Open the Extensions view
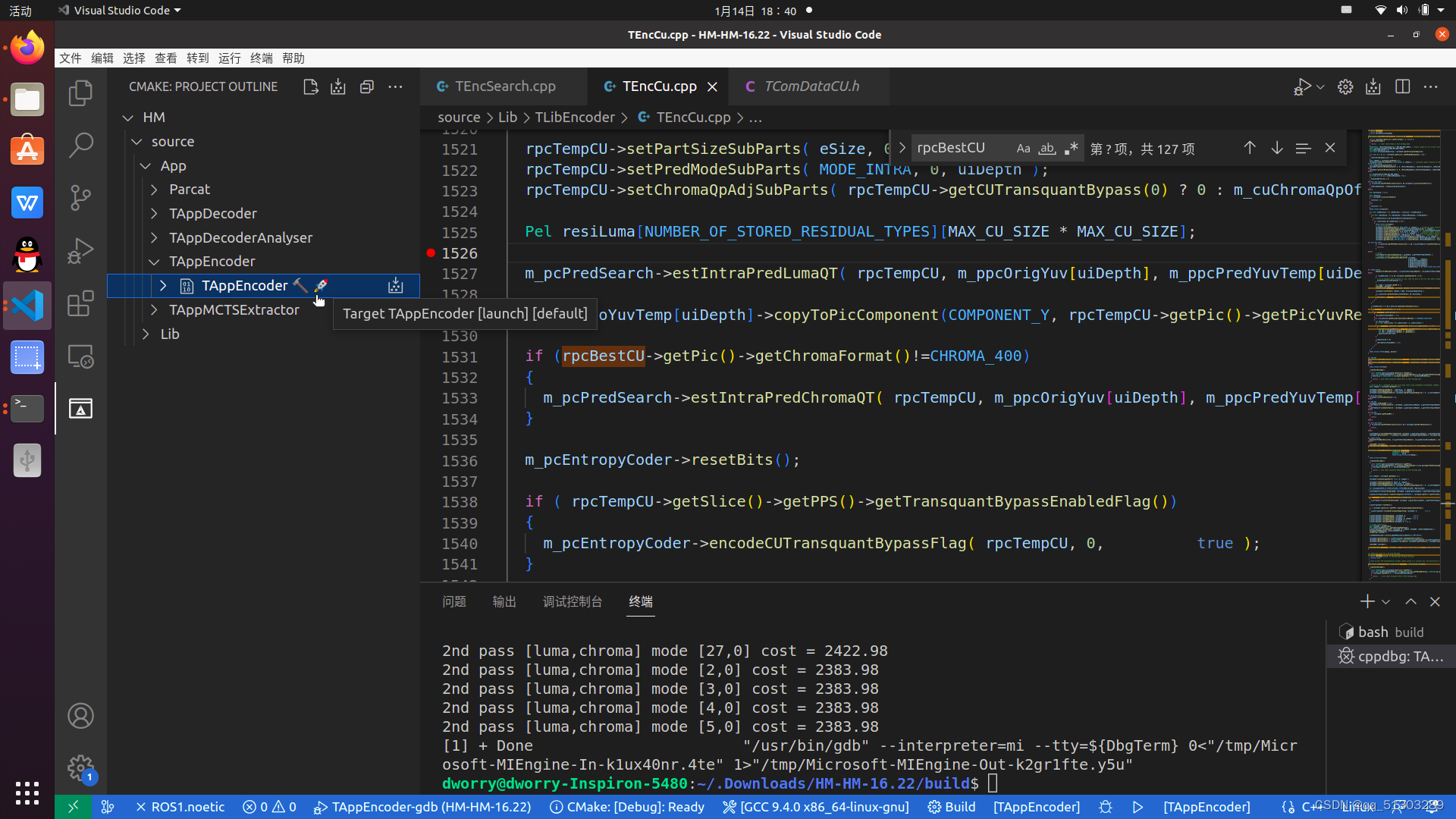The height and width of the screenshot is (819, 1456). tap(80, 303)
